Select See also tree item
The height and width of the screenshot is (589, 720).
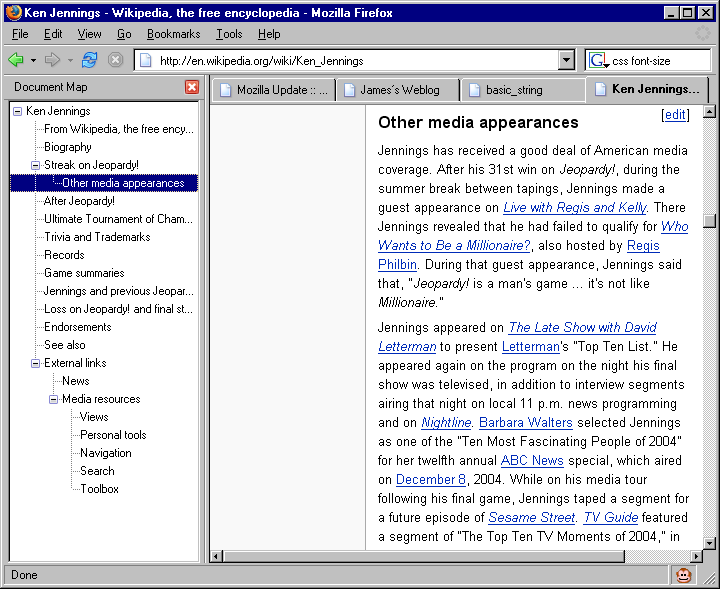tap(65, 345)
